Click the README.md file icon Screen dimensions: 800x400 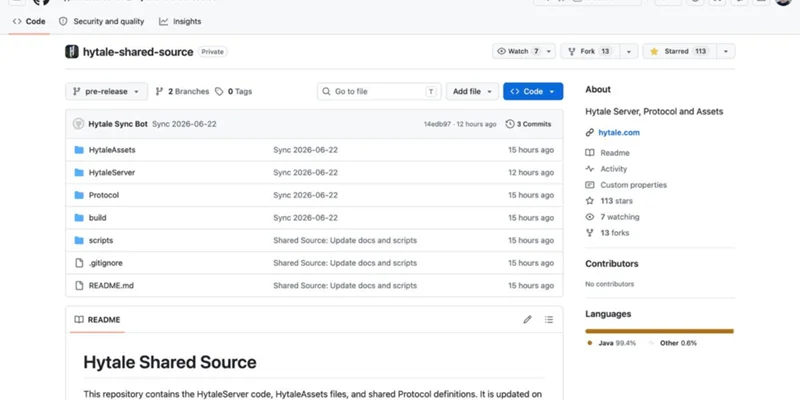[x=79, y=285]
